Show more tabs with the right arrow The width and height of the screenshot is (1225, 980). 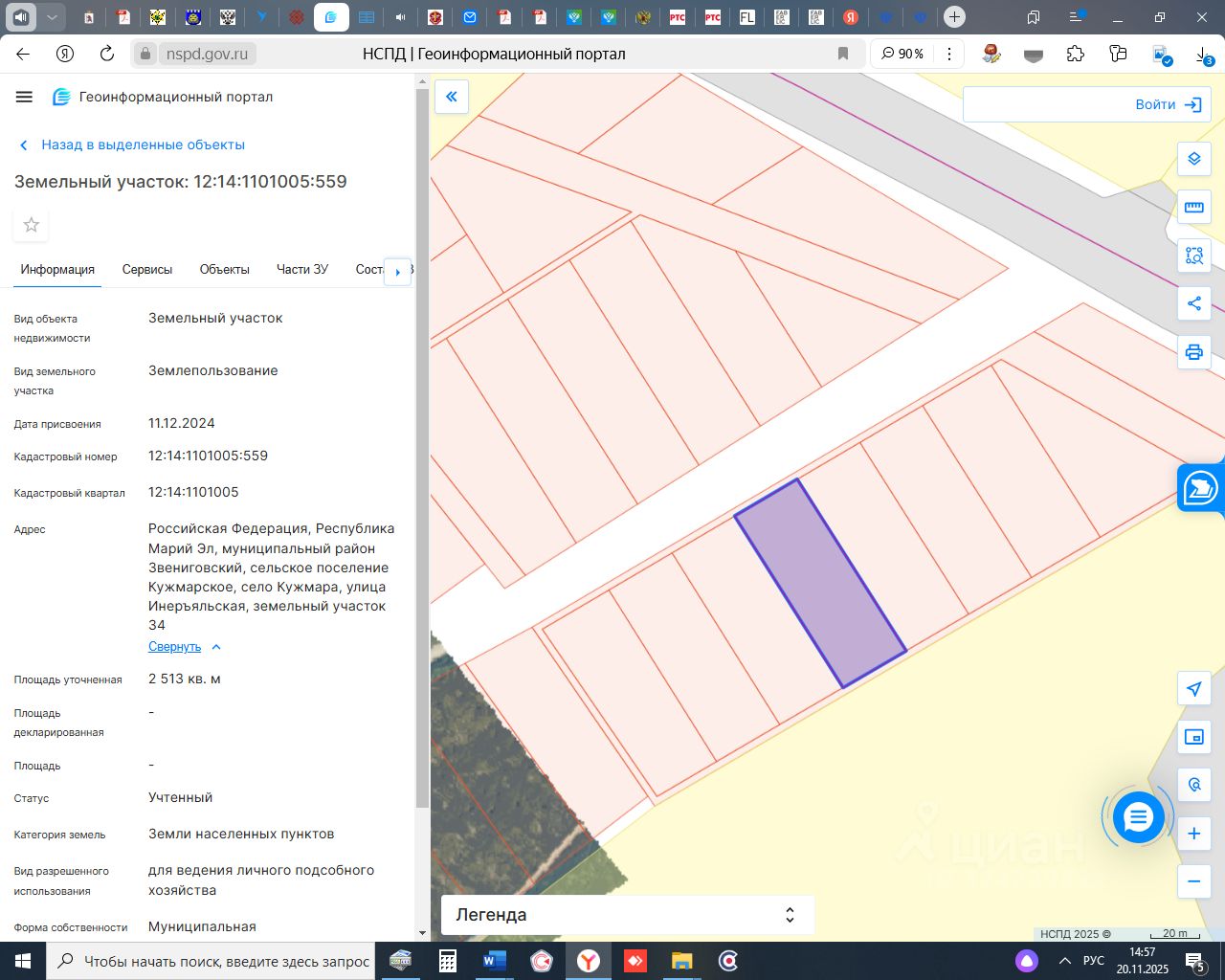397,272
